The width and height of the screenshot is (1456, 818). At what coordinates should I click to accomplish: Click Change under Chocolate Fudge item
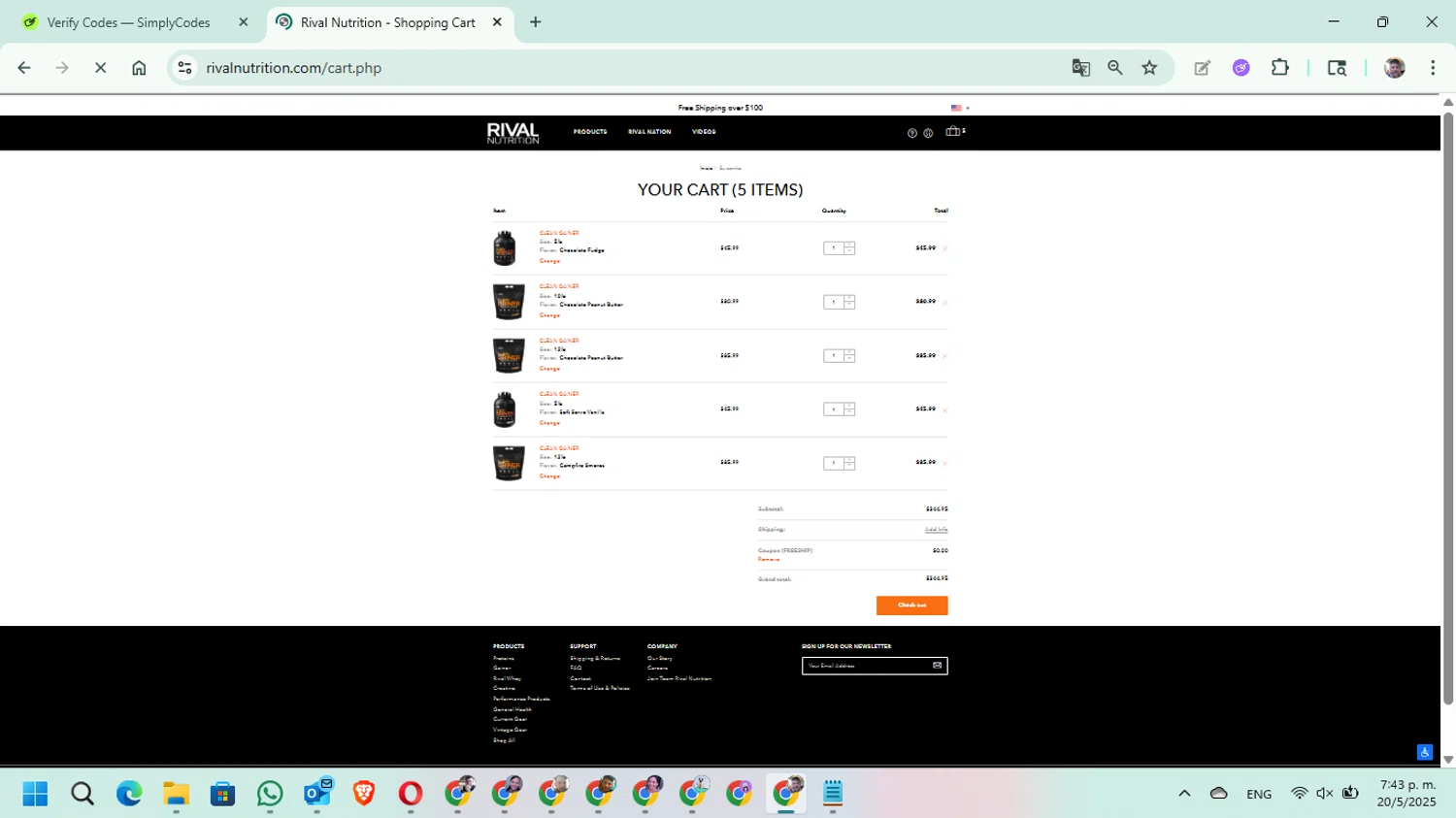click(x=549, y=261)
